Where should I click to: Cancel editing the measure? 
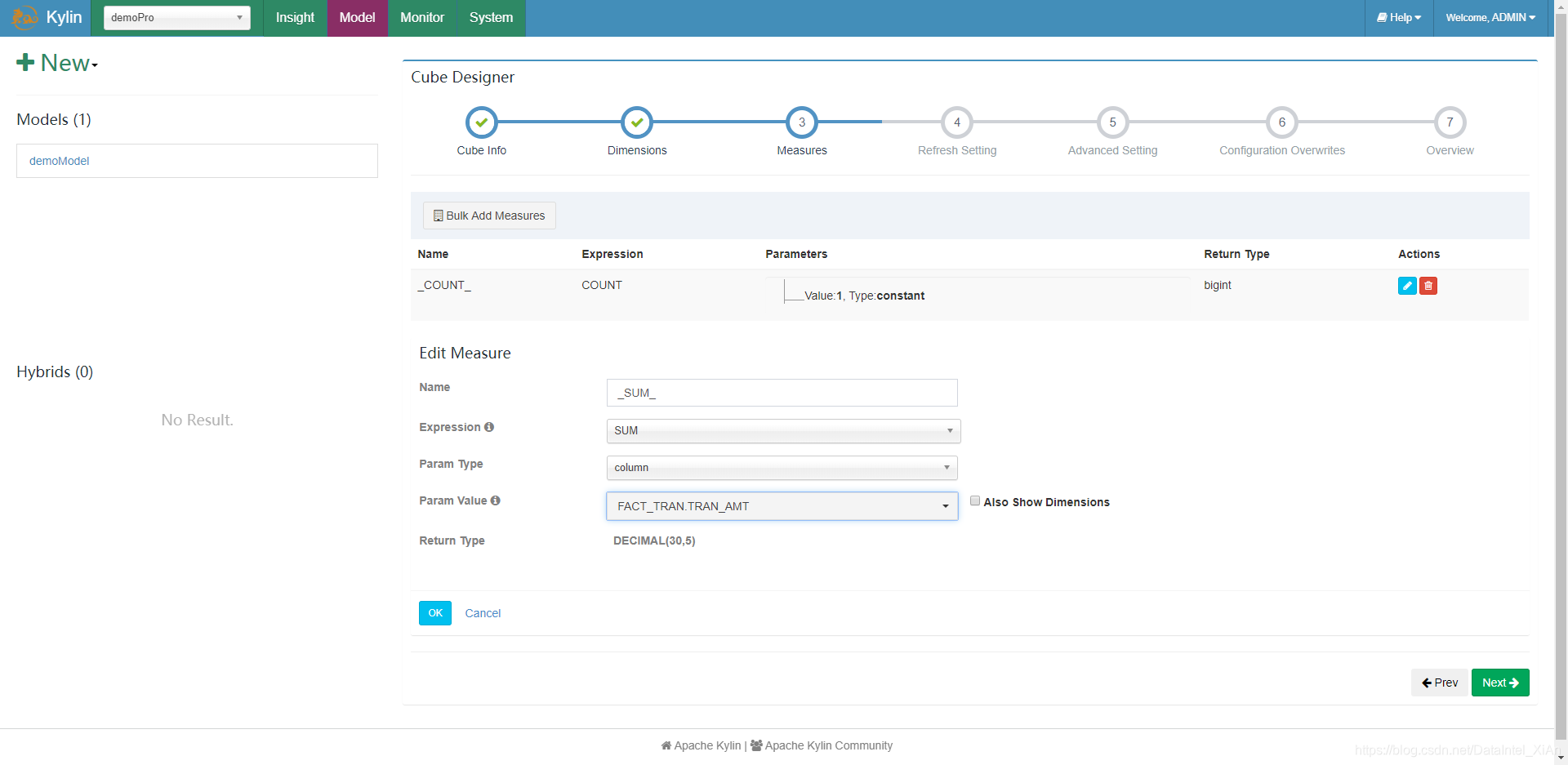coord(483,613)
